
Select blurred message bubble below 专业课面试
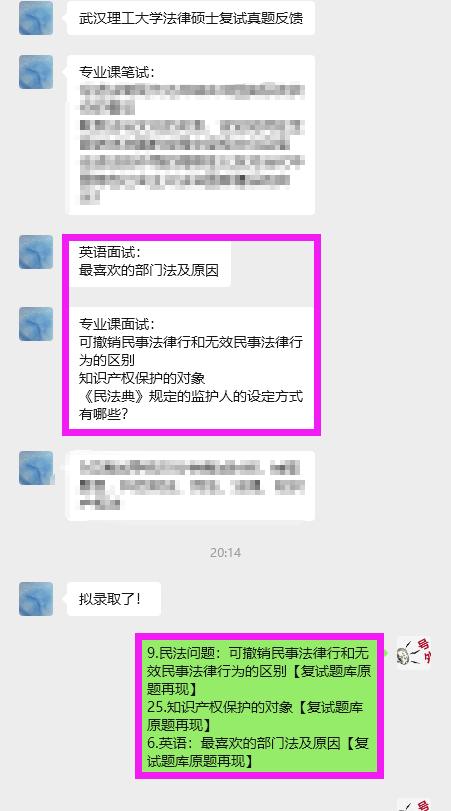pyautogui.click(x=191, y=486)
